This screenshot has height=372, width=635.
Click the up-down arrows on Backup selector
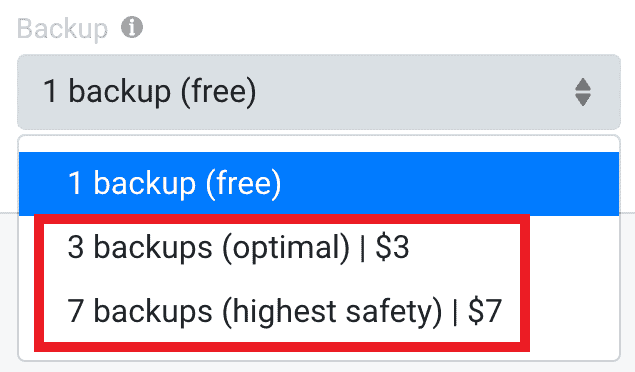(x=583, y=92)
